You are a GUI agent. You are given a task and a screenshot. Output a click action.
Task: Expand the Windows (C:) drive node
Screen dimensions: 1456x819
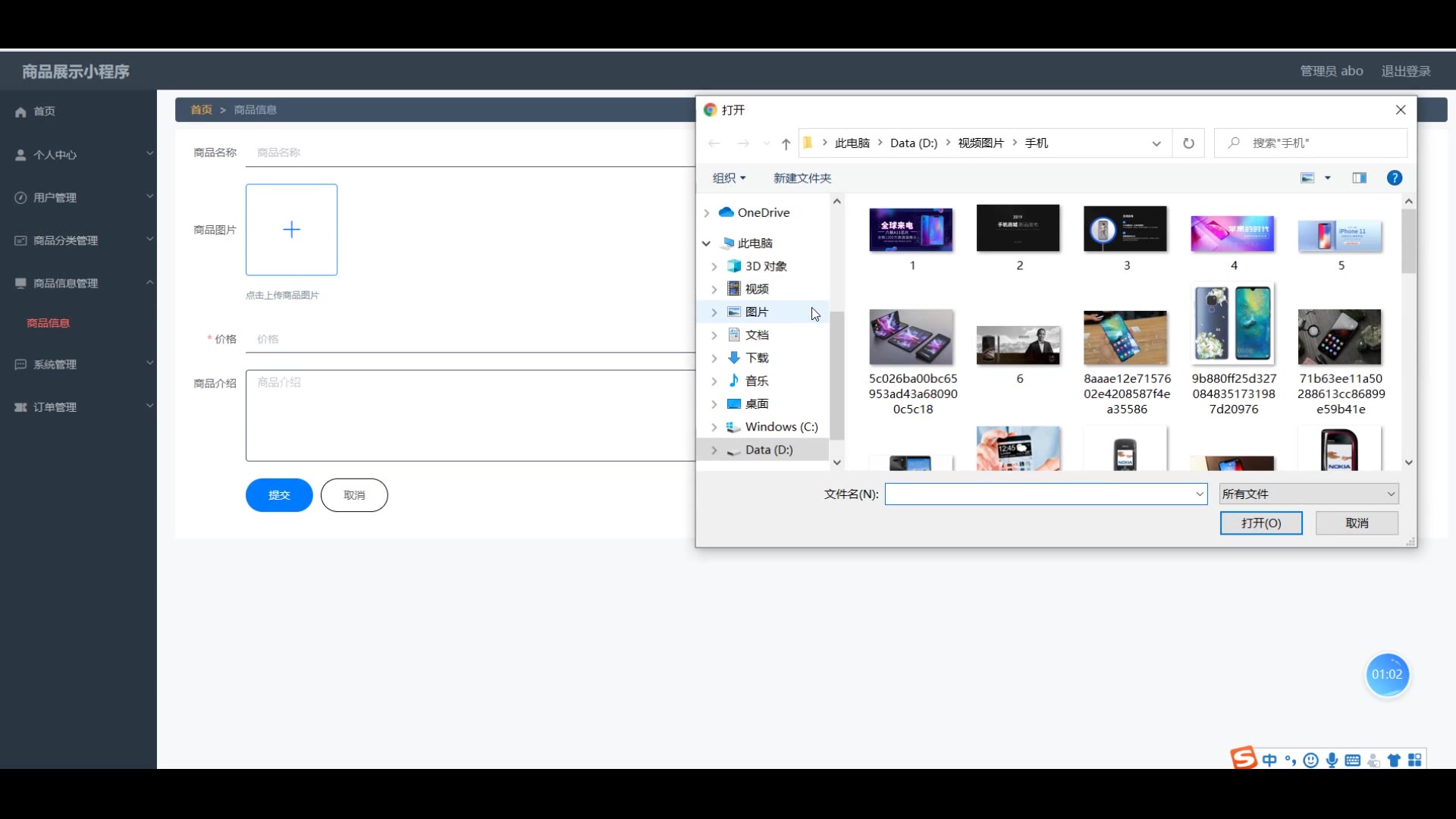tap(714, 427)
